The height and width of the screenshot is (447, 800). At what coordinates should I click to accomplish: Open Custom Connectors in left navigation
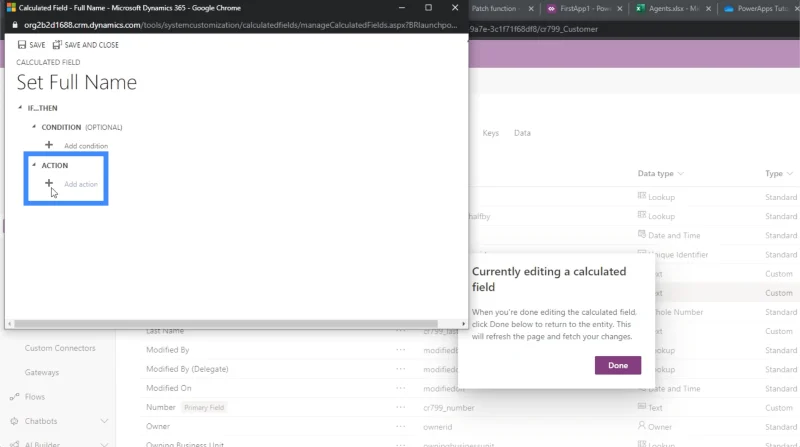click(60, 348)
